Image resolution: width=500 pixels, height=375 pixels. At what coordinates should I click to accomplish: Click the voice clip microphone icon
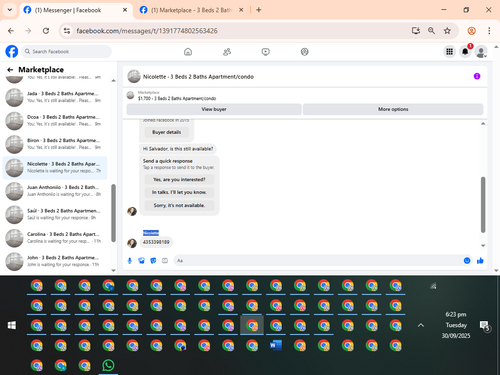click(130, 261)
